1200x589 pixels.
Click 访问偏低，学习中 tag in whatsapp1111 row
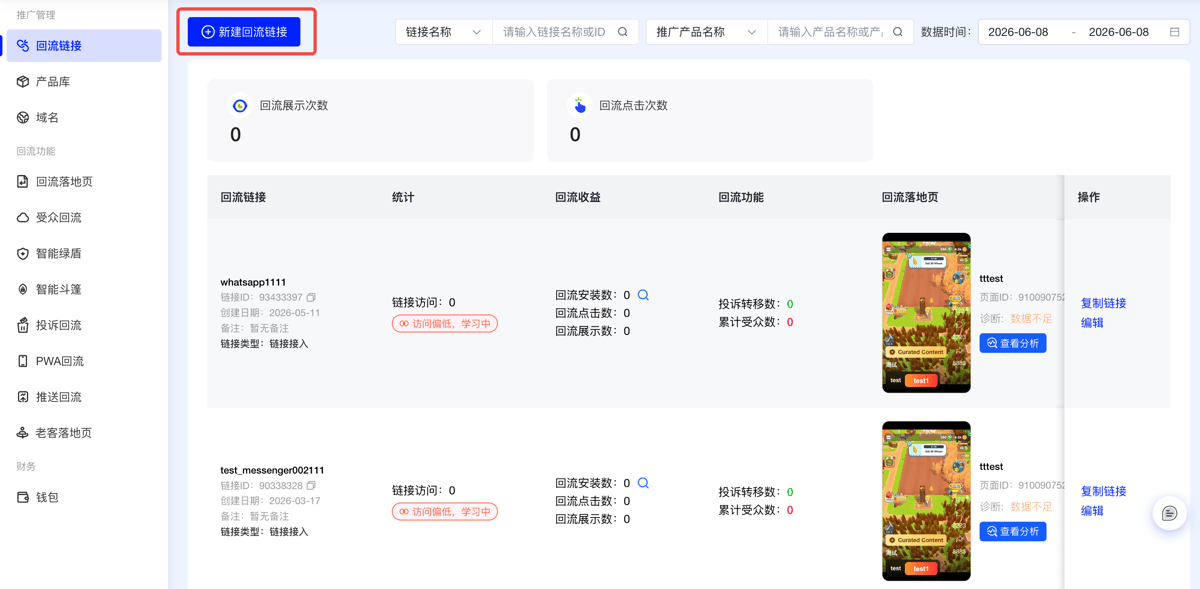click(445, 324)
